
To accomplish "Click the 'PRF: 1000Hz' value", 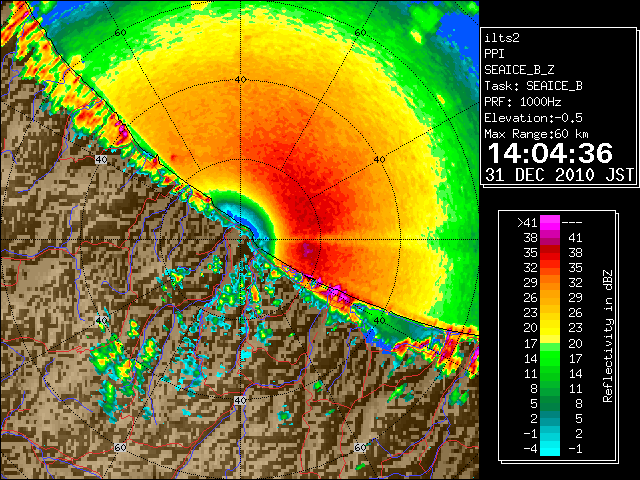I will [x=523, y=102].
